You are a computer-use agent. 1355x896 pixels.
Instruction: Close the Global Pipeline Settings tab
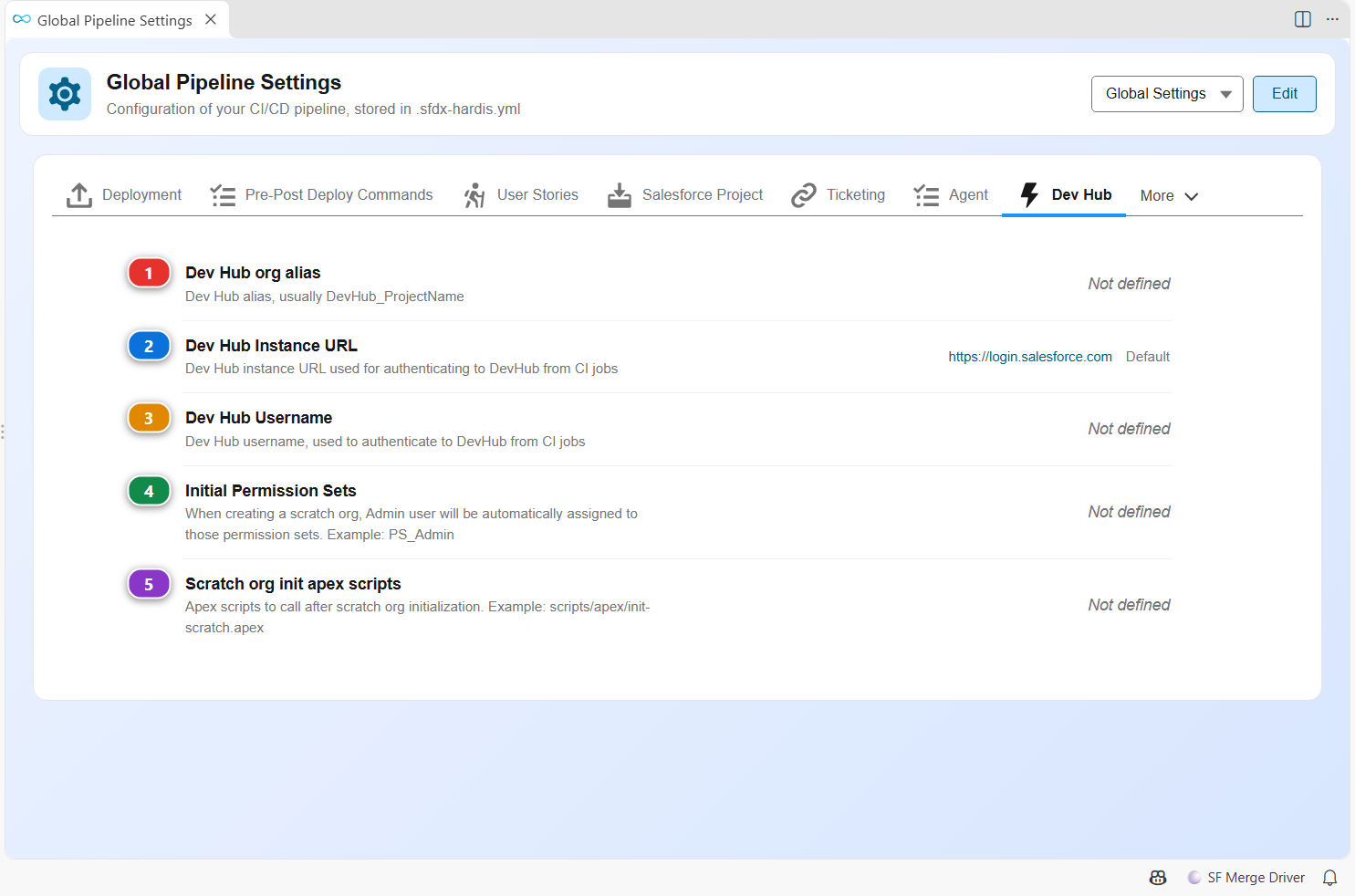coord(211,19)
